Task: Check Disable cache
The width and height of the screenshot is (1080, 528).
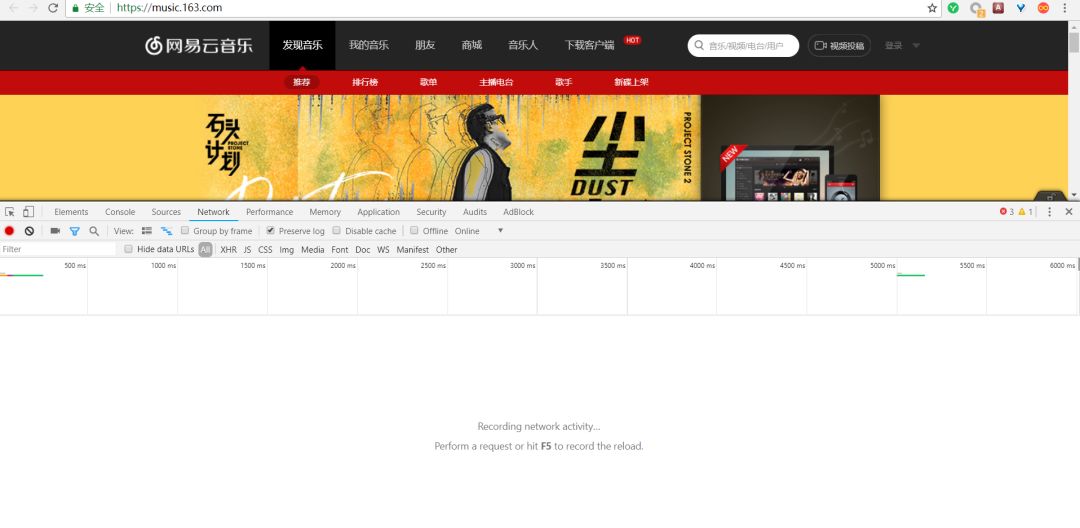Action: [337, 231]
